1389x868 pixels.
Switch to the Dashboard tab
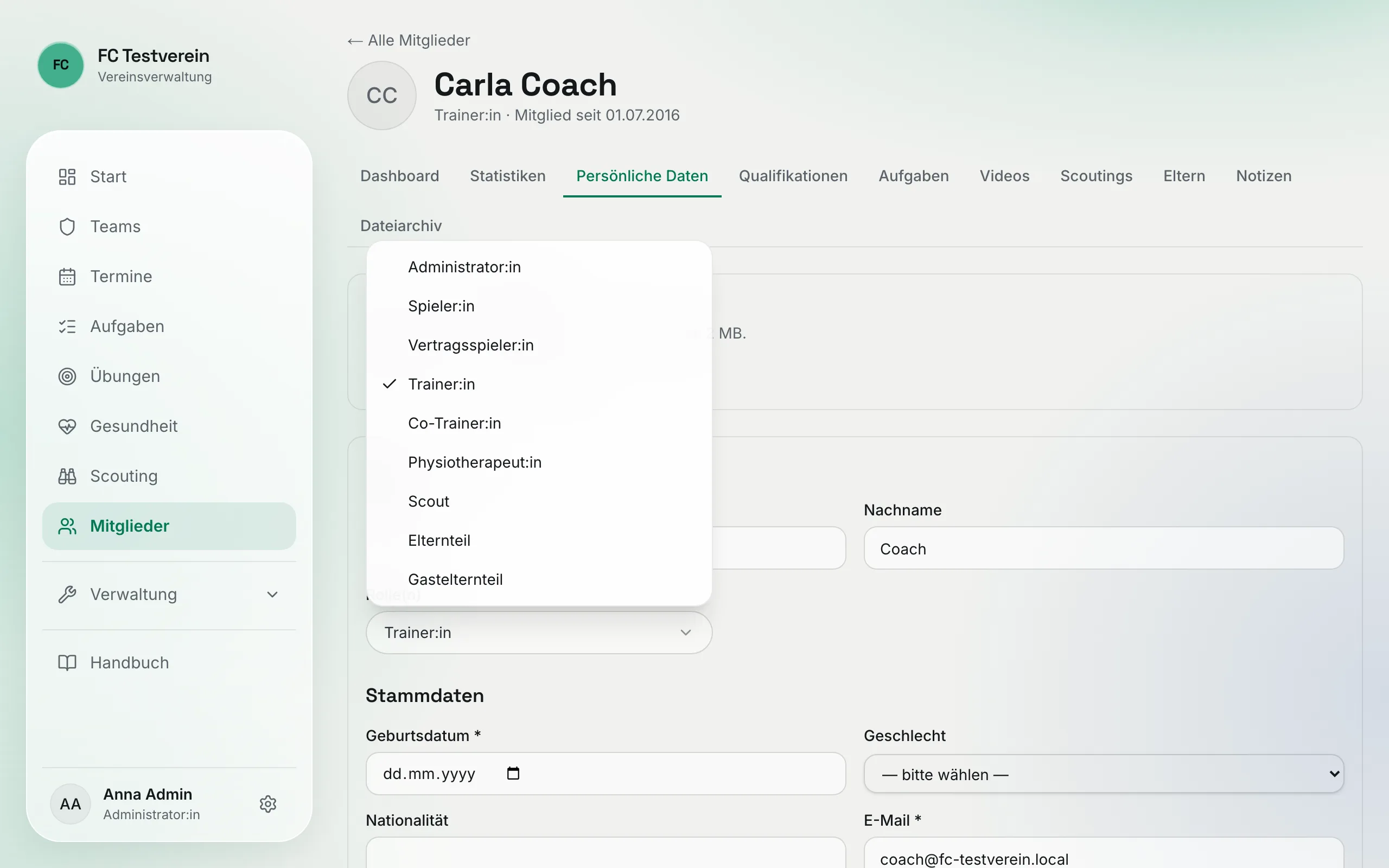[399, 176]
